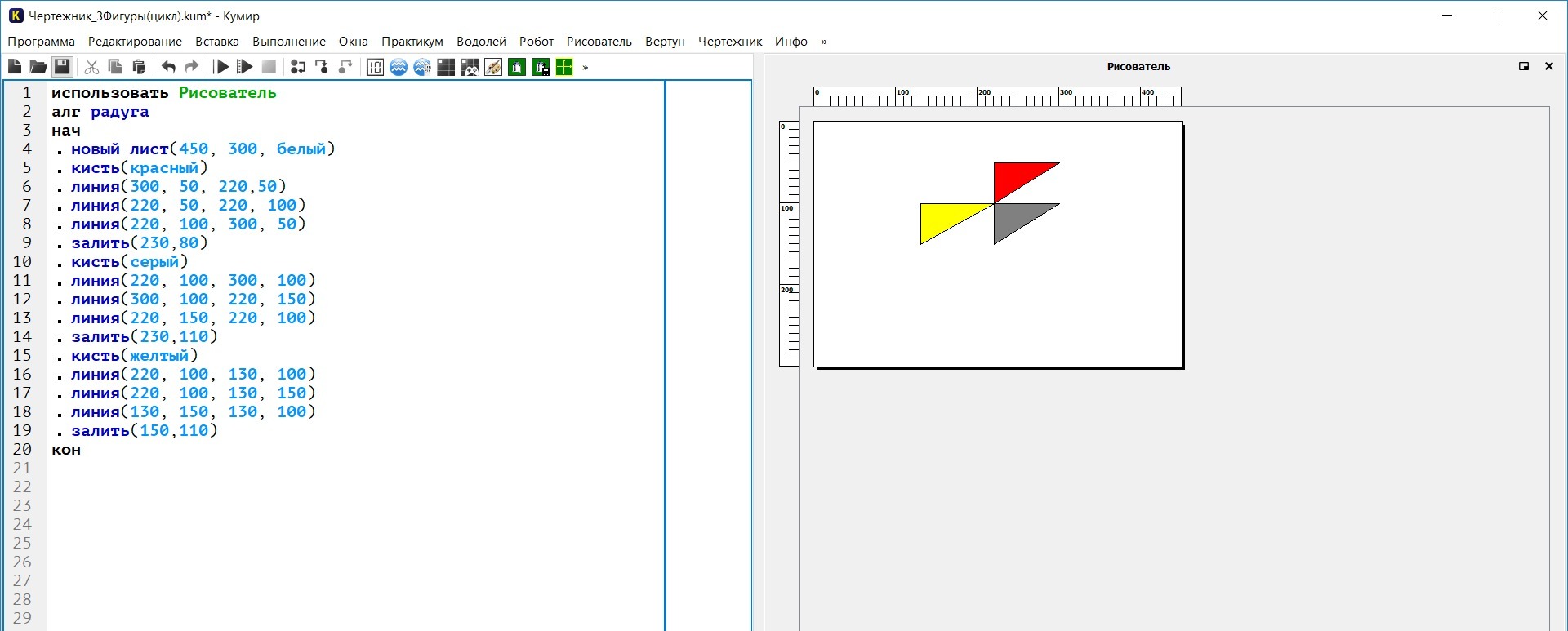Click the 'кисть(красный)' code line
This screenshot has width=1568, height=631.
(140, 168)
